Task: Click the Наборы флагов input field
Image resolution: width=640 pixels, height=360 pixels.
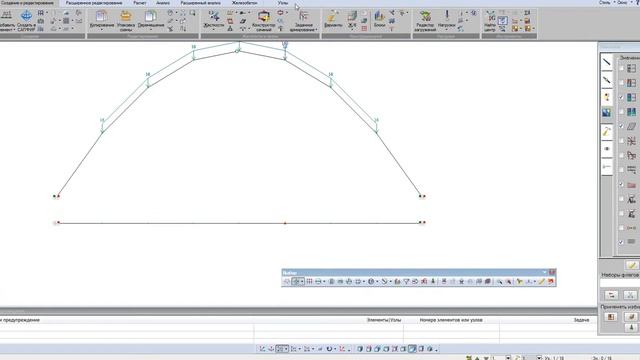Action: click(620, 282)
